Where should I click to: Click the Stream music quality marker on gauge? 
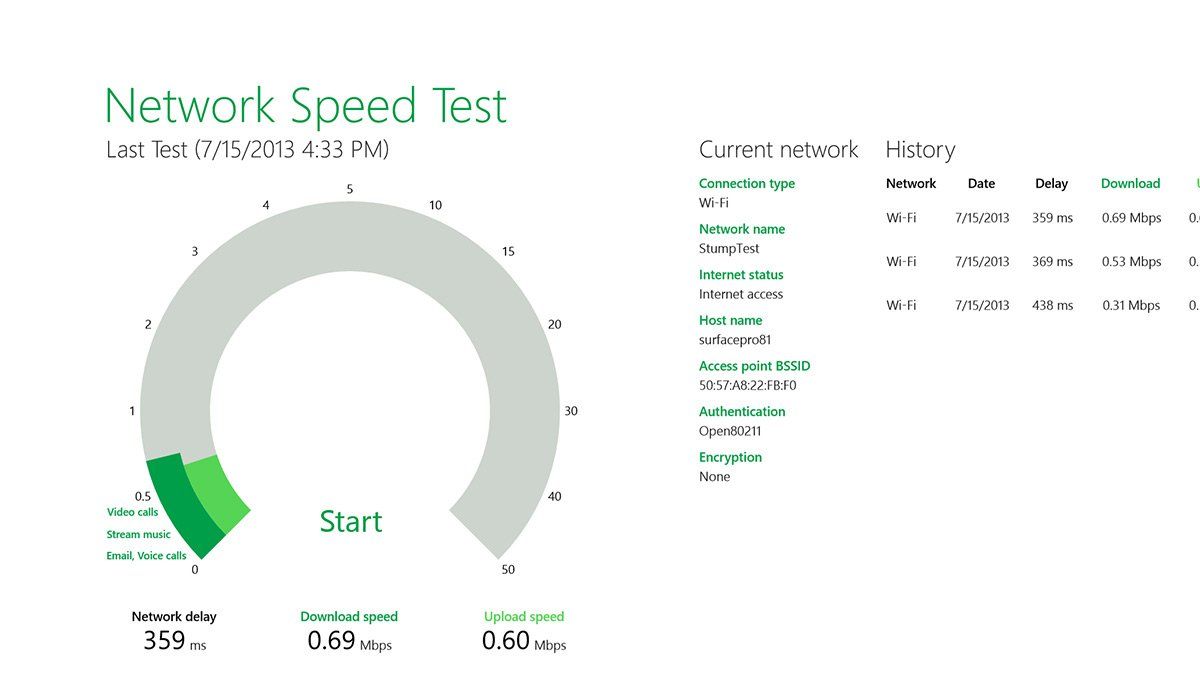pyautogui.click(x=137, y=533)
